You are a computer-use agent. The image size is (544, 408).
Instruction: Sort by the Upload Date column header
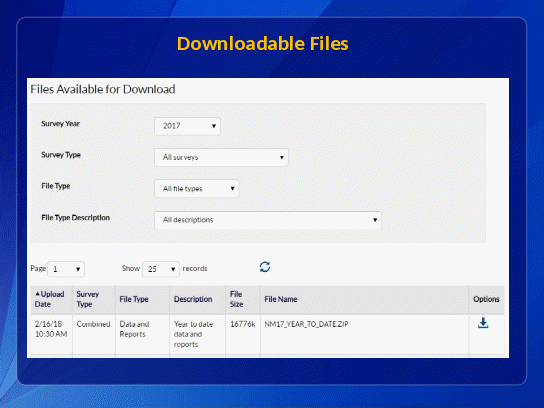51,299
